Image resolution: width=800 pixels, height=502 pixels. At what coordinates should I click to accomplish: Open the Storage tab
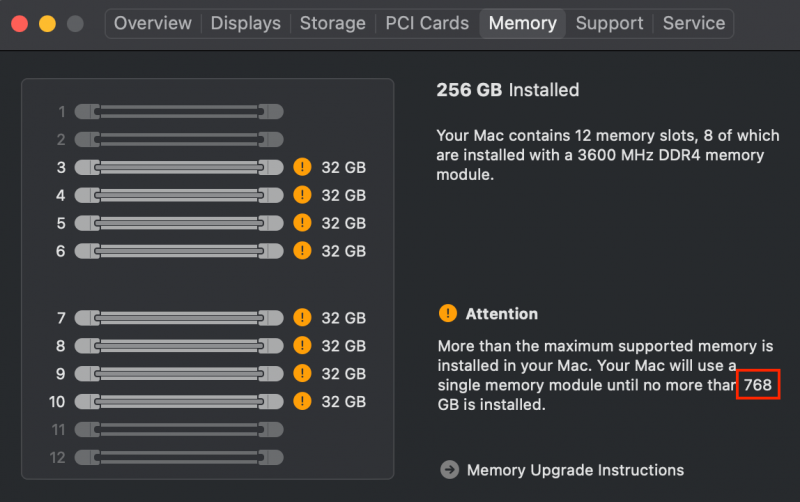click(x=332, y=23)
